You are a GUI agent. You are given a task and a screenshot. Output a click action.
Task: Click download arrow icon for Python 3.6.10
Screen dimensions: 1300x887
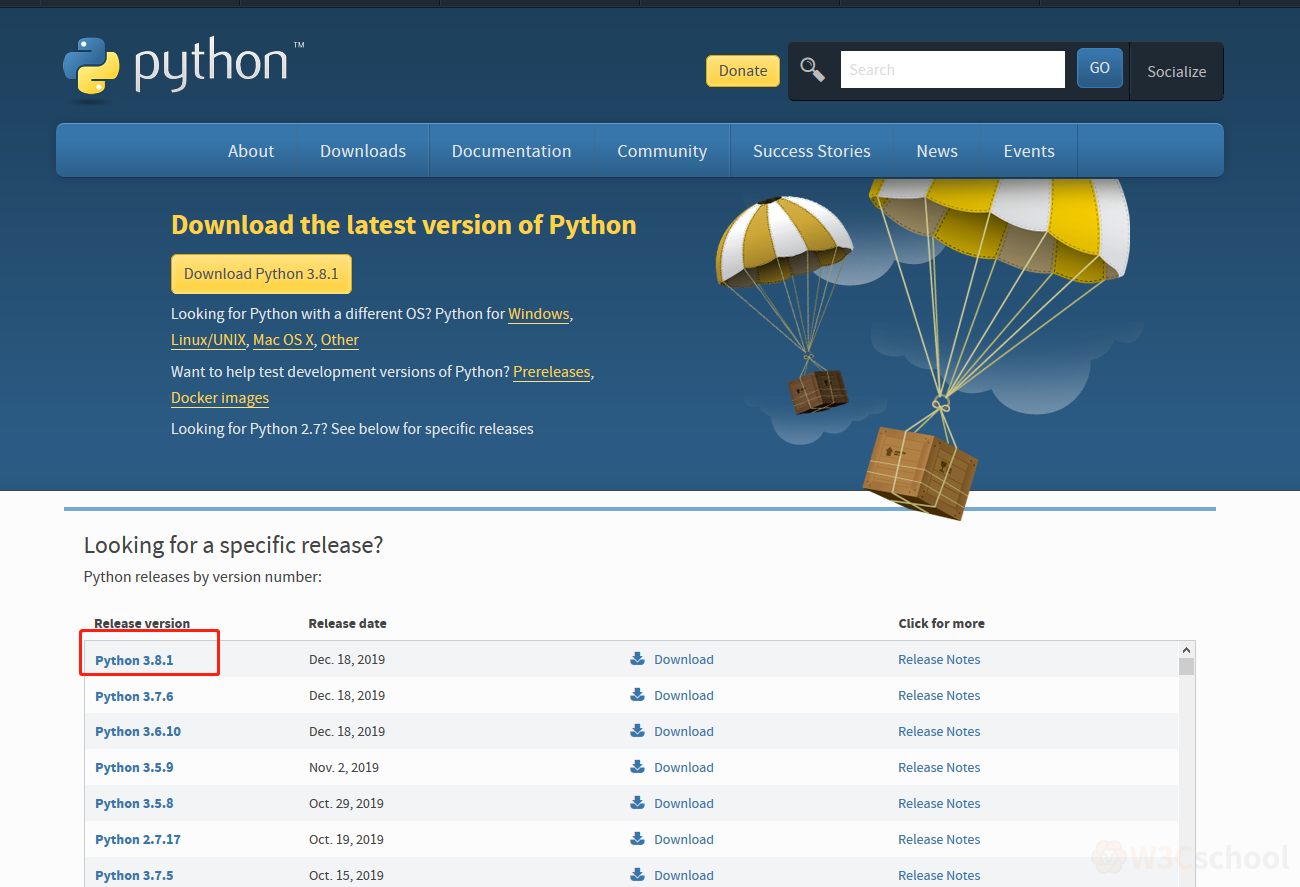pos(637,731)
